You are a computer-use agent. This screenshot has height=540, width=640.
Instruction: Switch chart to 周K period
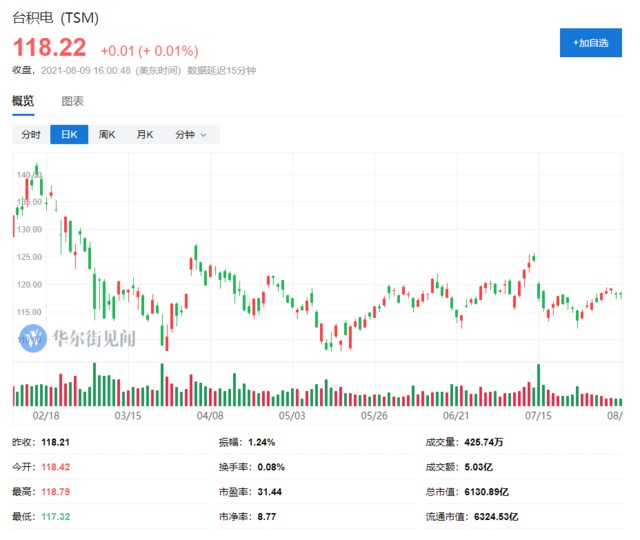point(107,135)
